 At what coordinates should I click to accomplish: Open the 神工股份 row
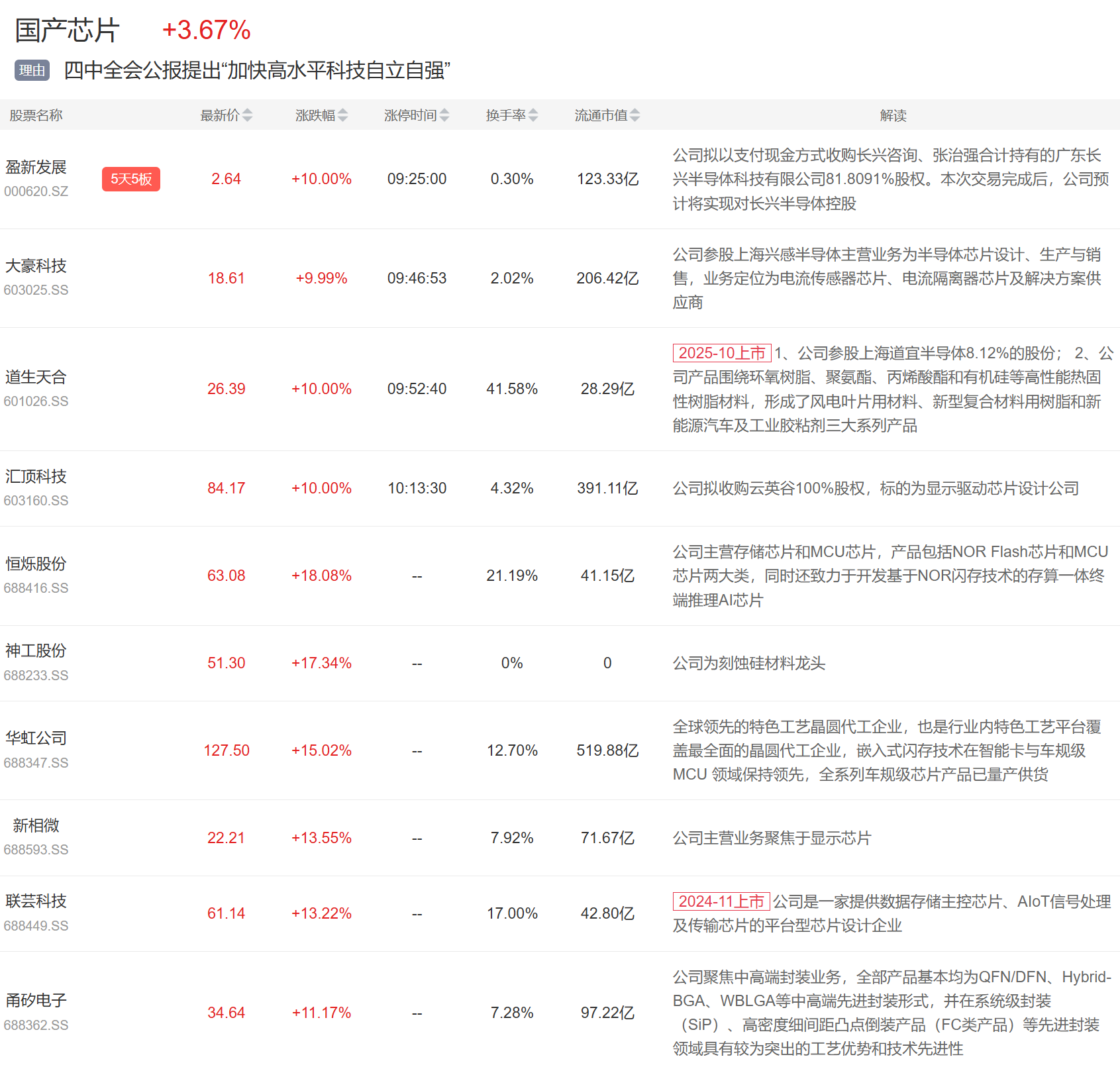(36, 651)
